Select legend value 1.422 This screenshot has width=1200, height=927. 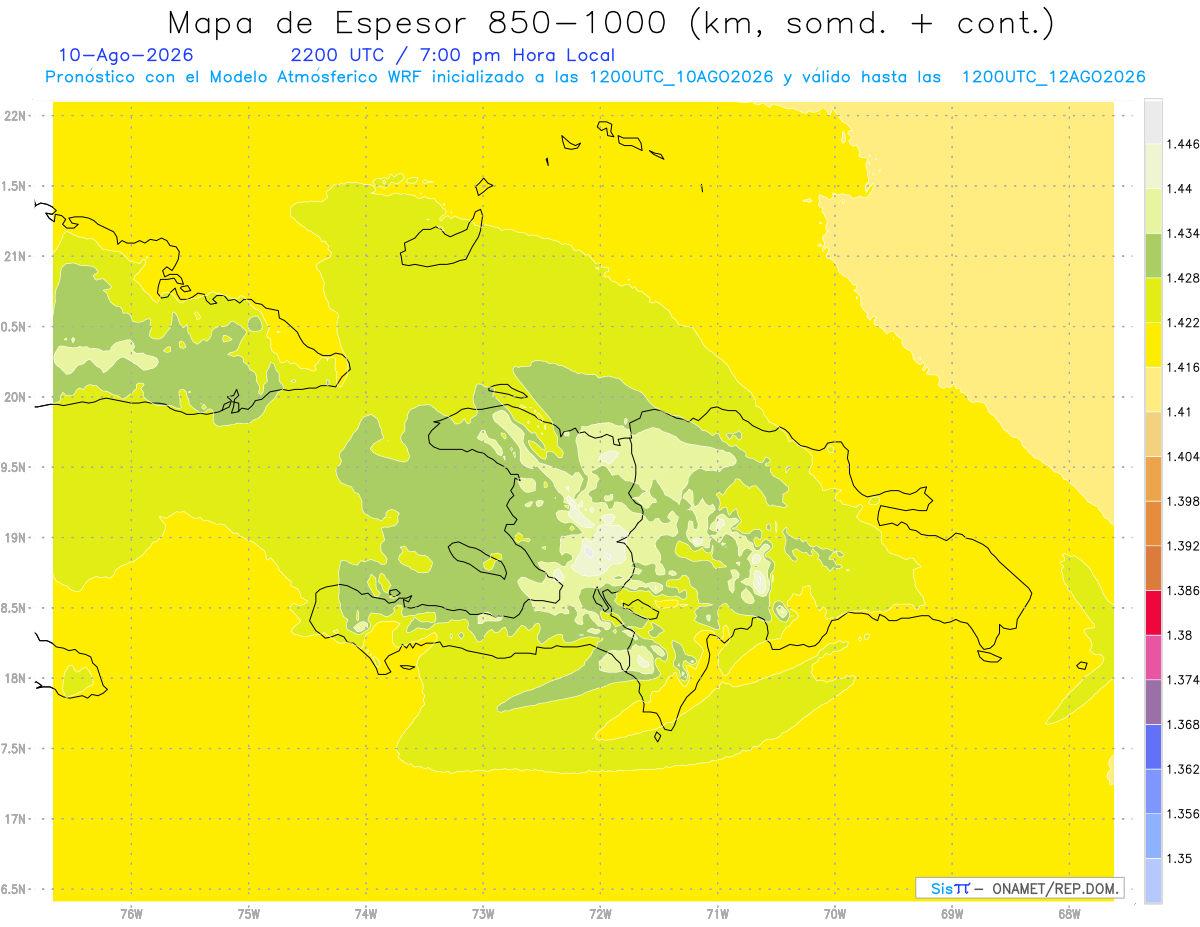coord(1182,322)
